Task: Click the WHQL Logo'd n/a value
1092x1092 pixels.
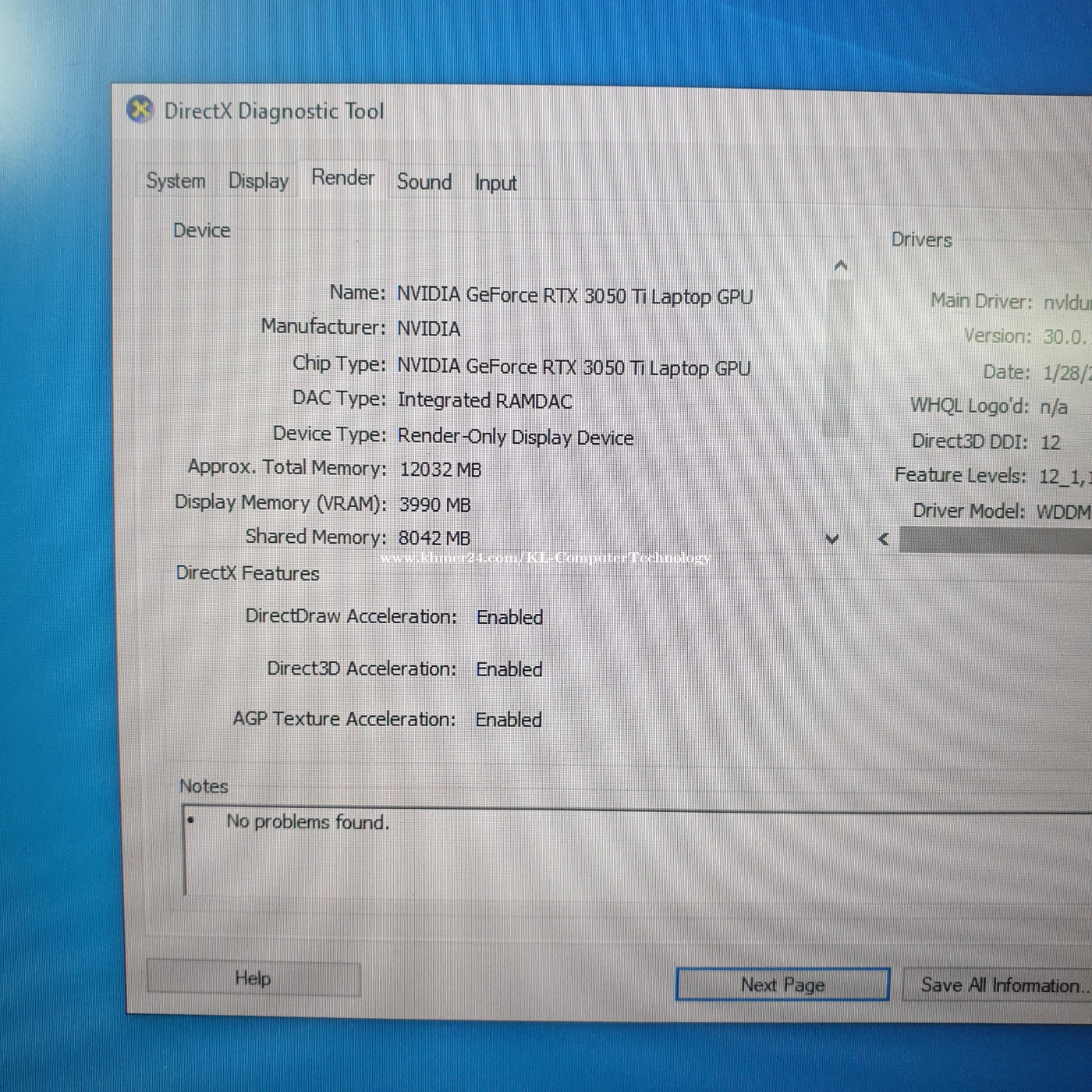Action: [x=1054, y=406]
